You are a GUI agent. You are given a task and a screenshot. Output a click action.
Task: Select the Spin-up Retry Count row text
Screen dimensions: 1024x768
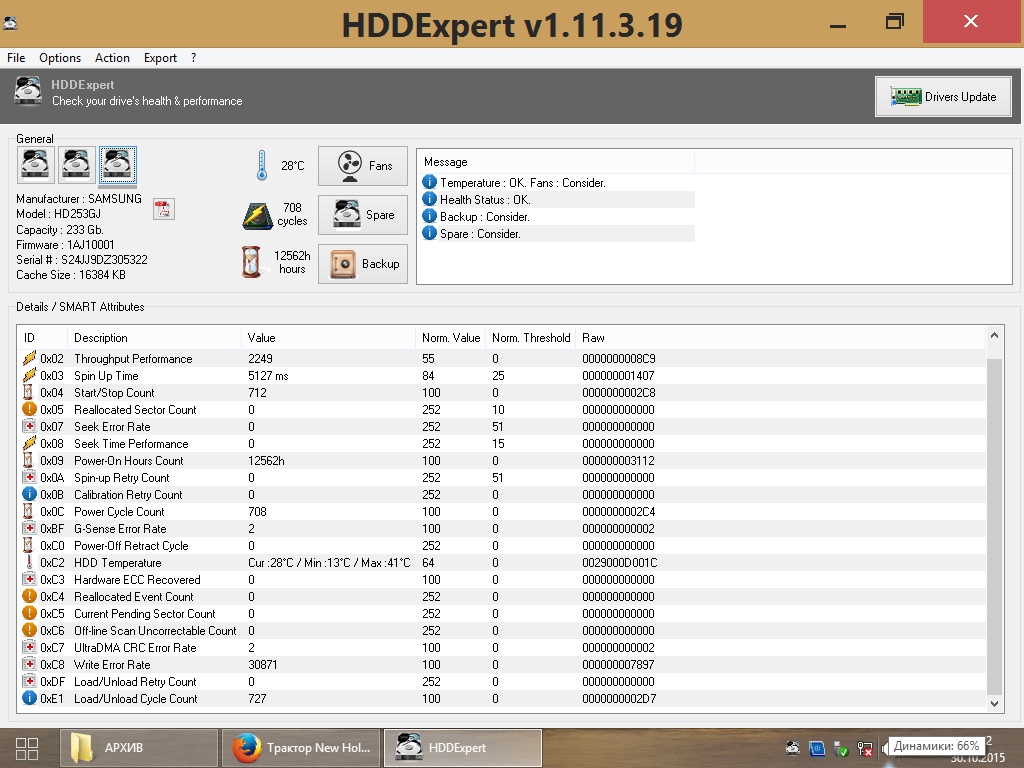pyautogui.click(x=121, y=477)
